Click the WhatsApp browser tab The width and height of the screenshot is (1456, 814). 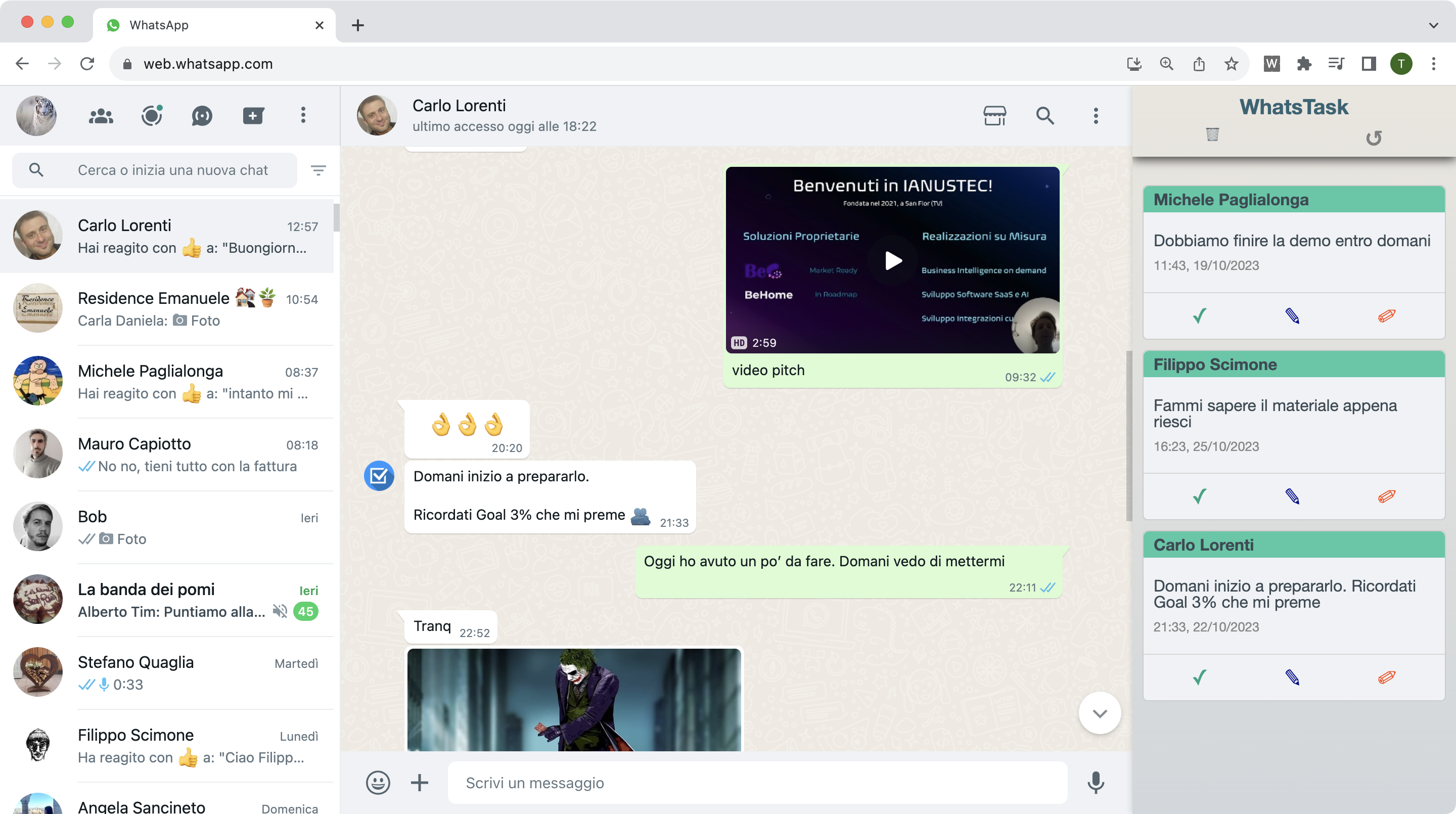pyautogui.click(x=214, y=25)
